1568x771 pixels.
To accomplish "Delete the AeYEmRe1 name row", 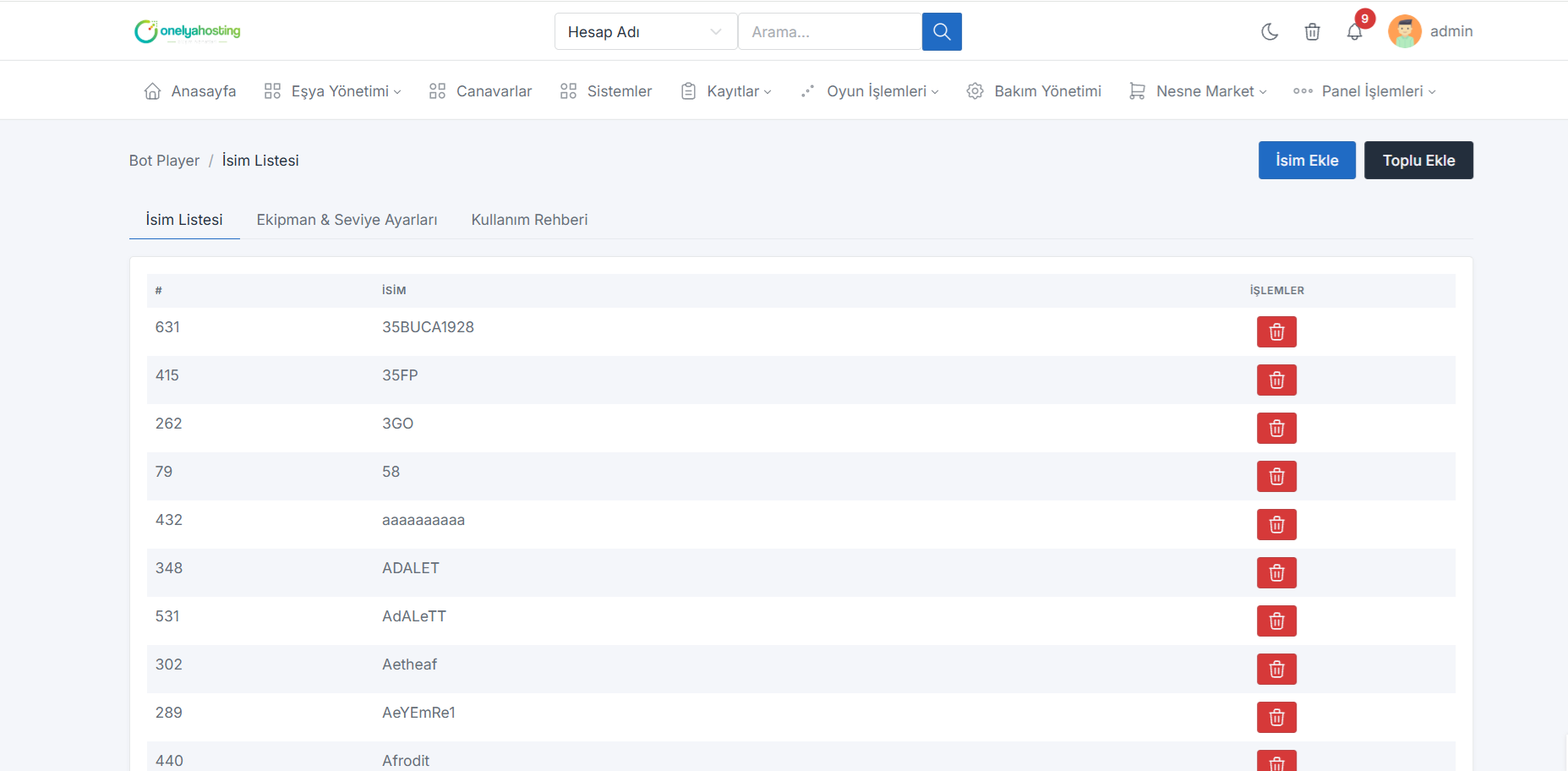I will point(1276,717).
